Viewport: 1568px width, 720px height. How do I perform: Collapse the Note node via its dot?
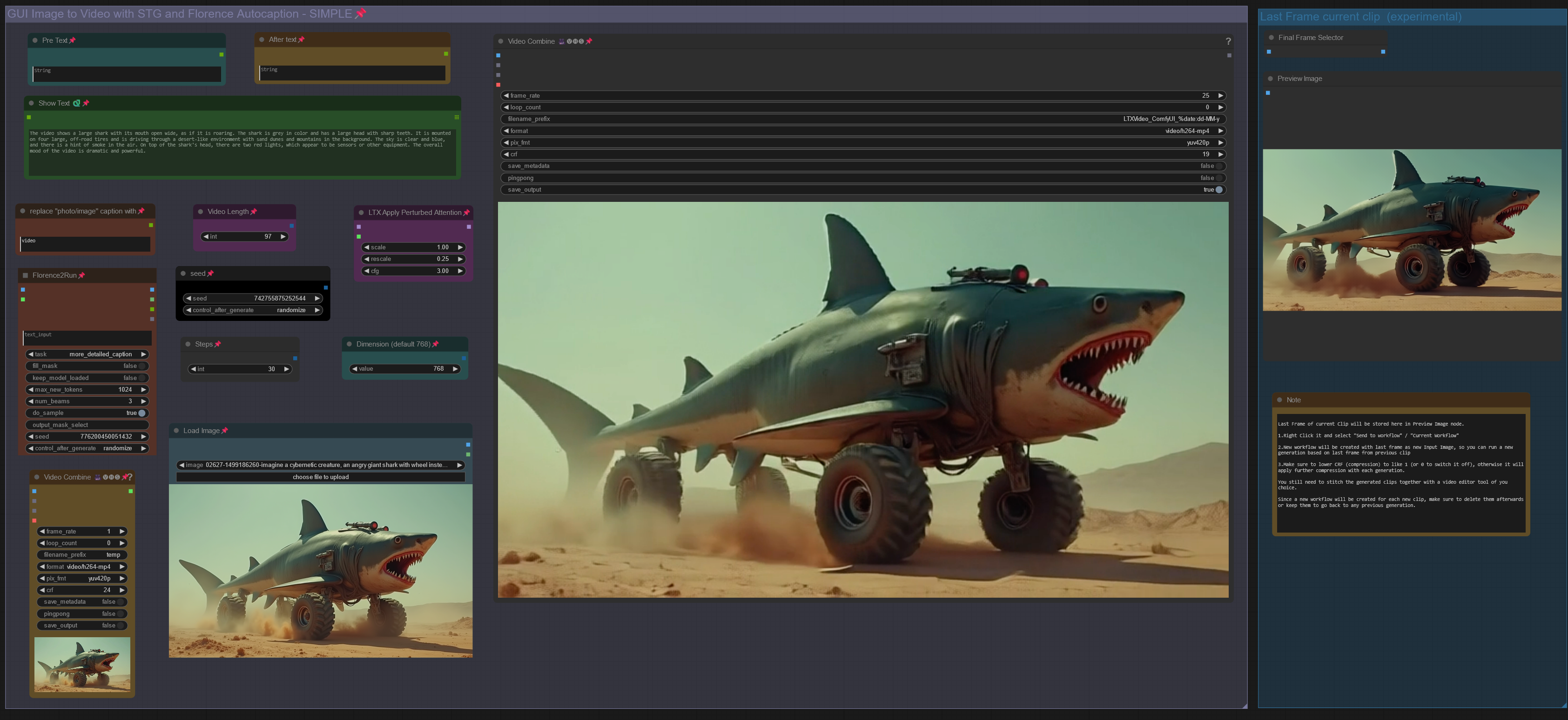(1279, 400)
